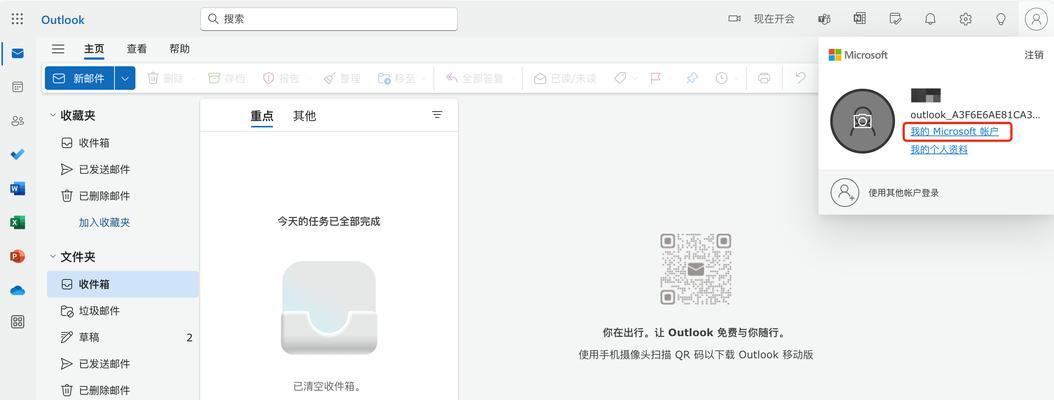This screenshot has width=1054, height=400.
Task: Open OneDrive cloud icon
Action: click(17, 290)
